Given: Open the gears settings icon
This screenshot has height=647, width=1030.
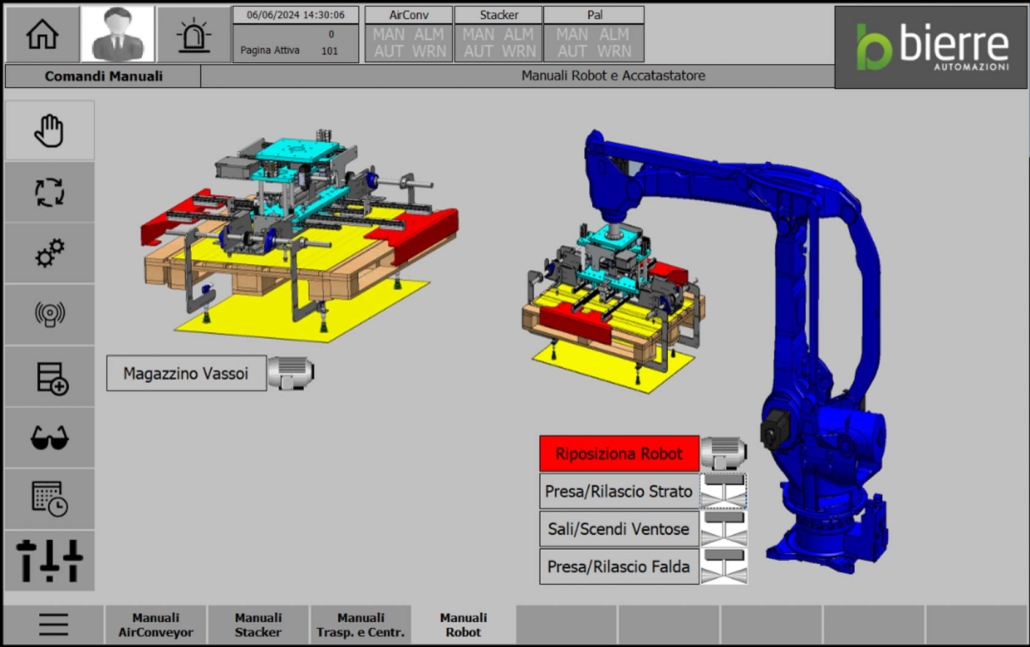Looking at the screenshot, I should click(50, 253).
